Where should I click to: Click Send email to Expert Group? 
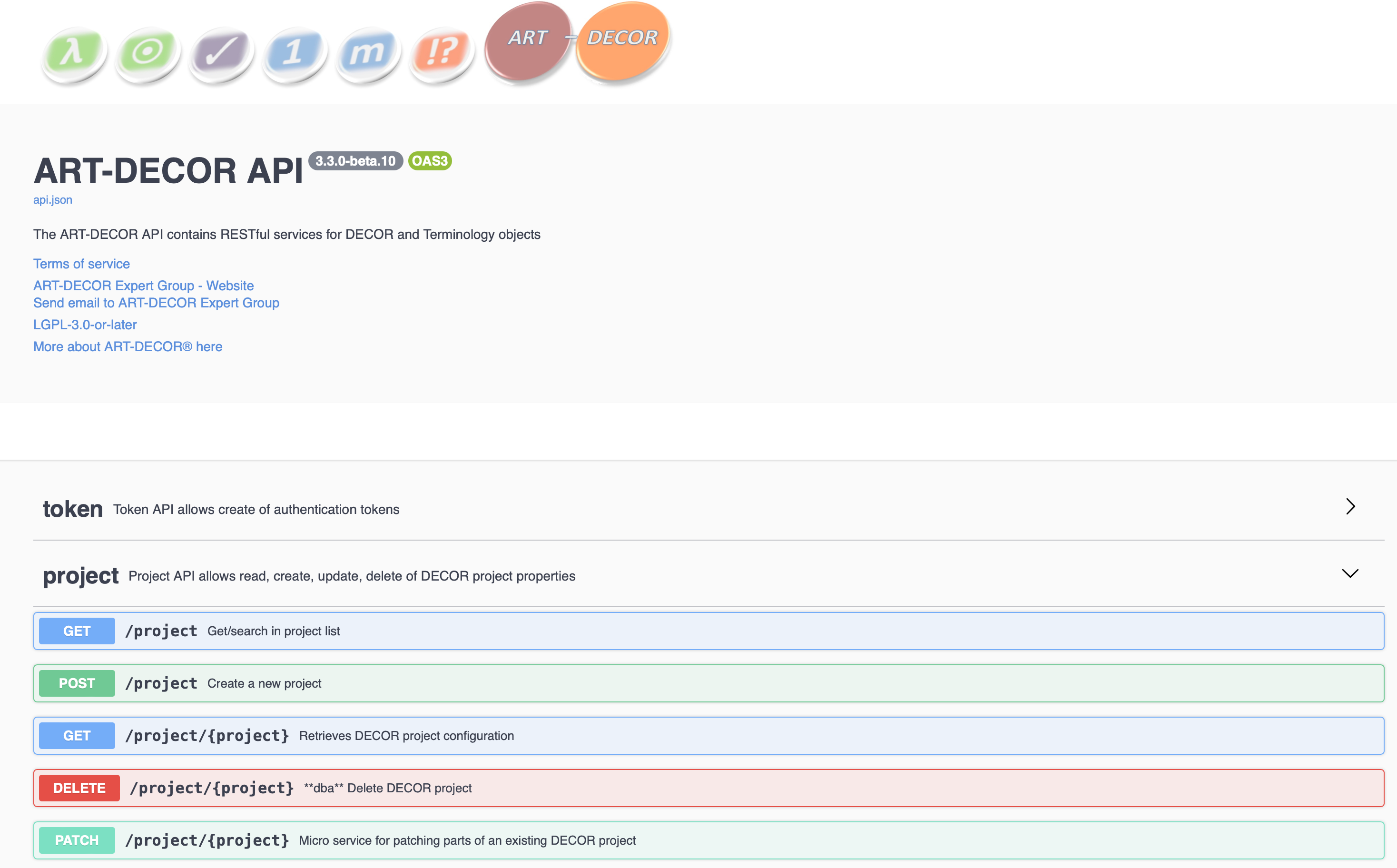pos(156,303)
